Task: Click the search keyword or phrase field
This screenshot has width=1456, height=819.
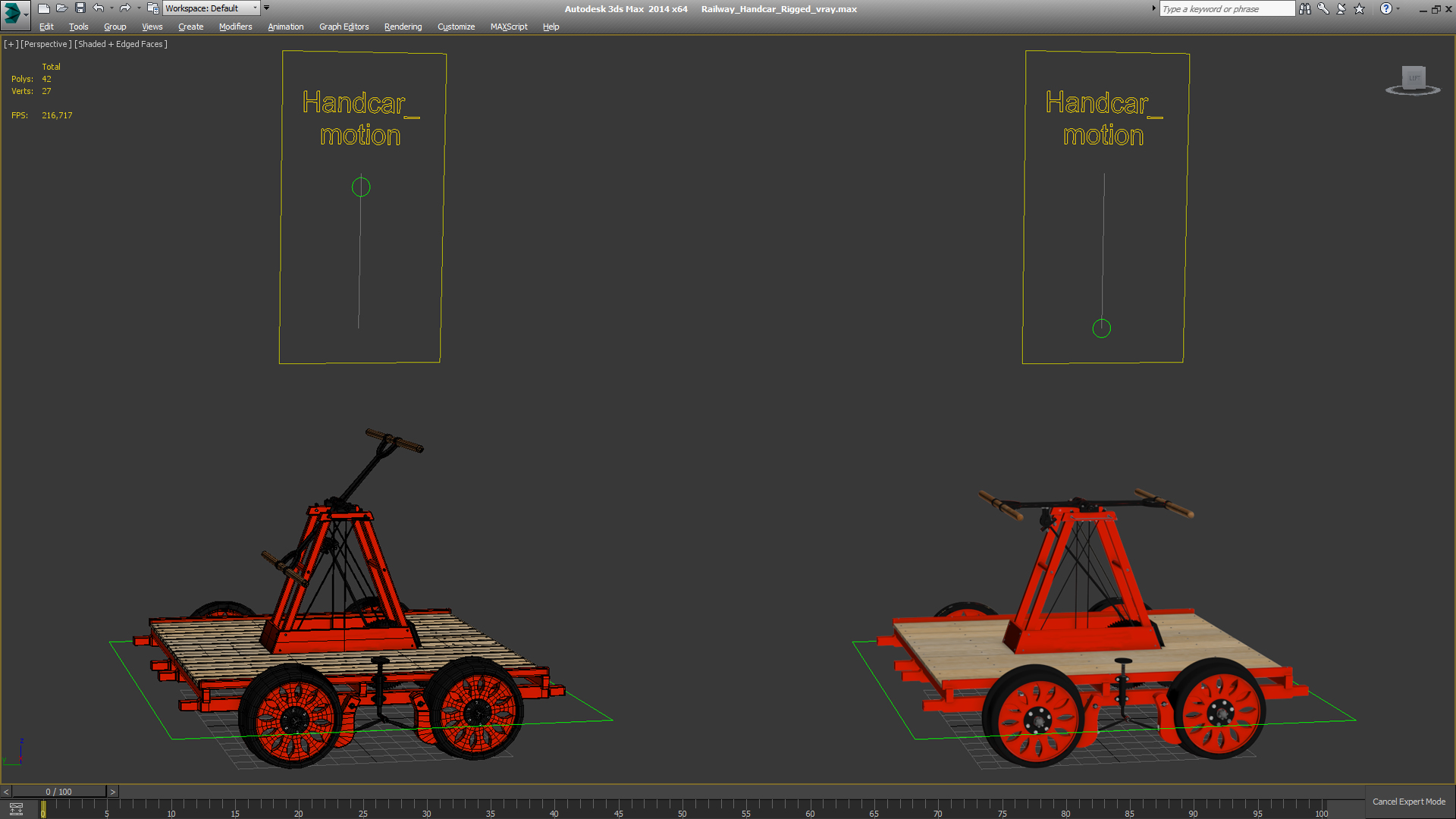Action: coord(1227,8)
